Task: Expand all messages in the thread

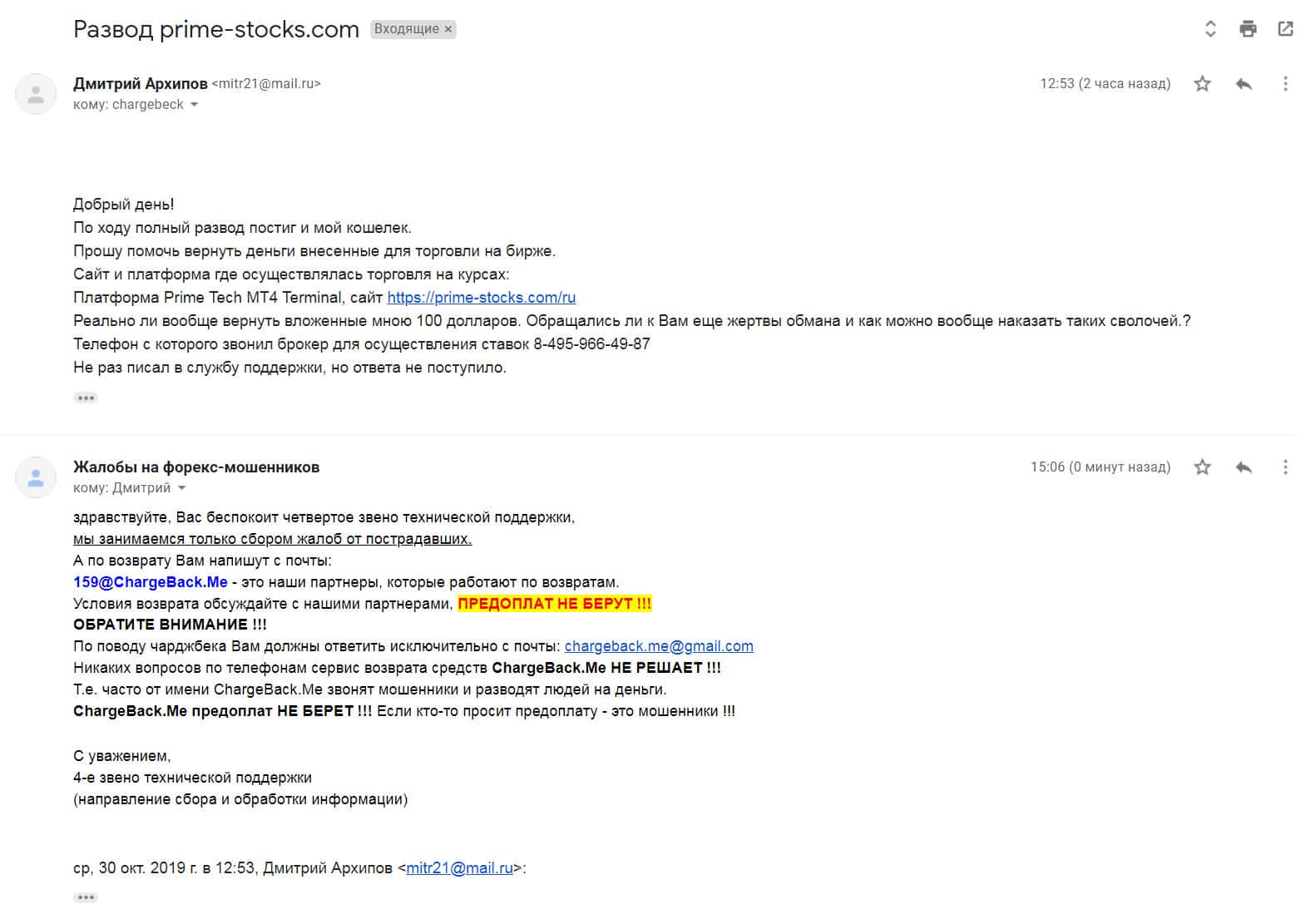Action: pyautogui.click(x=1210, y=29)
